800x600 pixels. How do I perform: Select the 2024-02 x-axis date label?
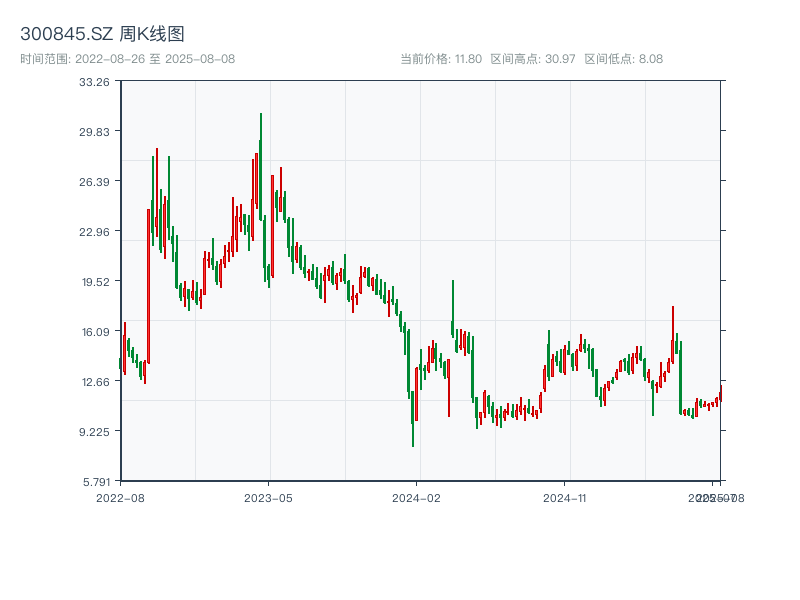point(417,497)
